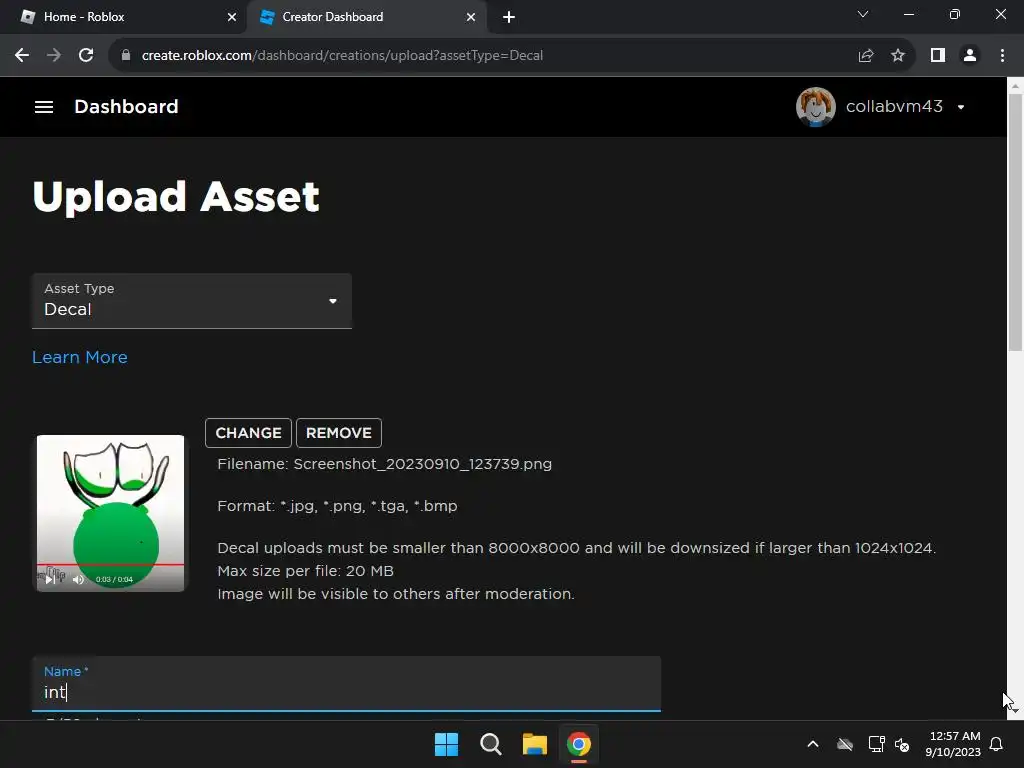
Task: Click the uploaded decal preview thumbnail
Action: click(x=110, y=513)
